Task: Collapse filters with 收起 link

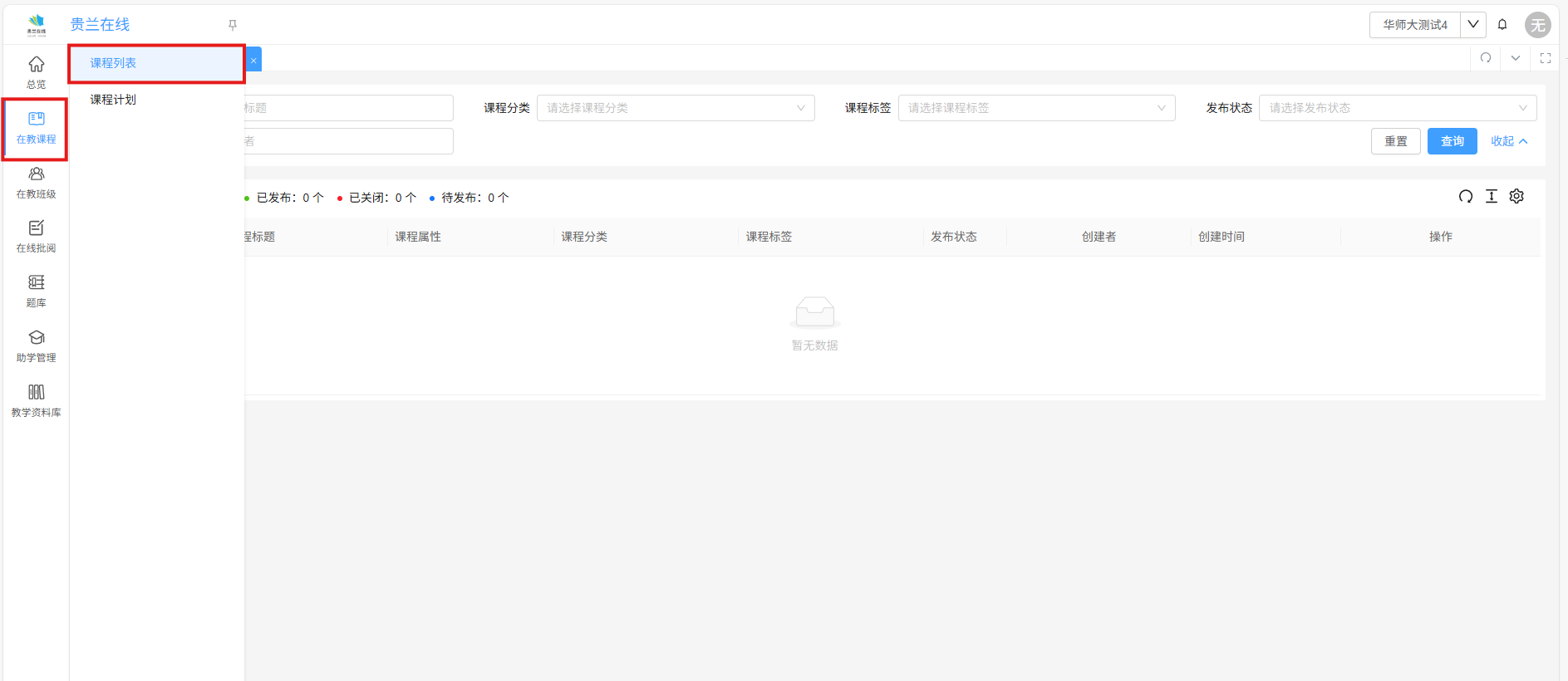Action: [x=1508, y=141]
